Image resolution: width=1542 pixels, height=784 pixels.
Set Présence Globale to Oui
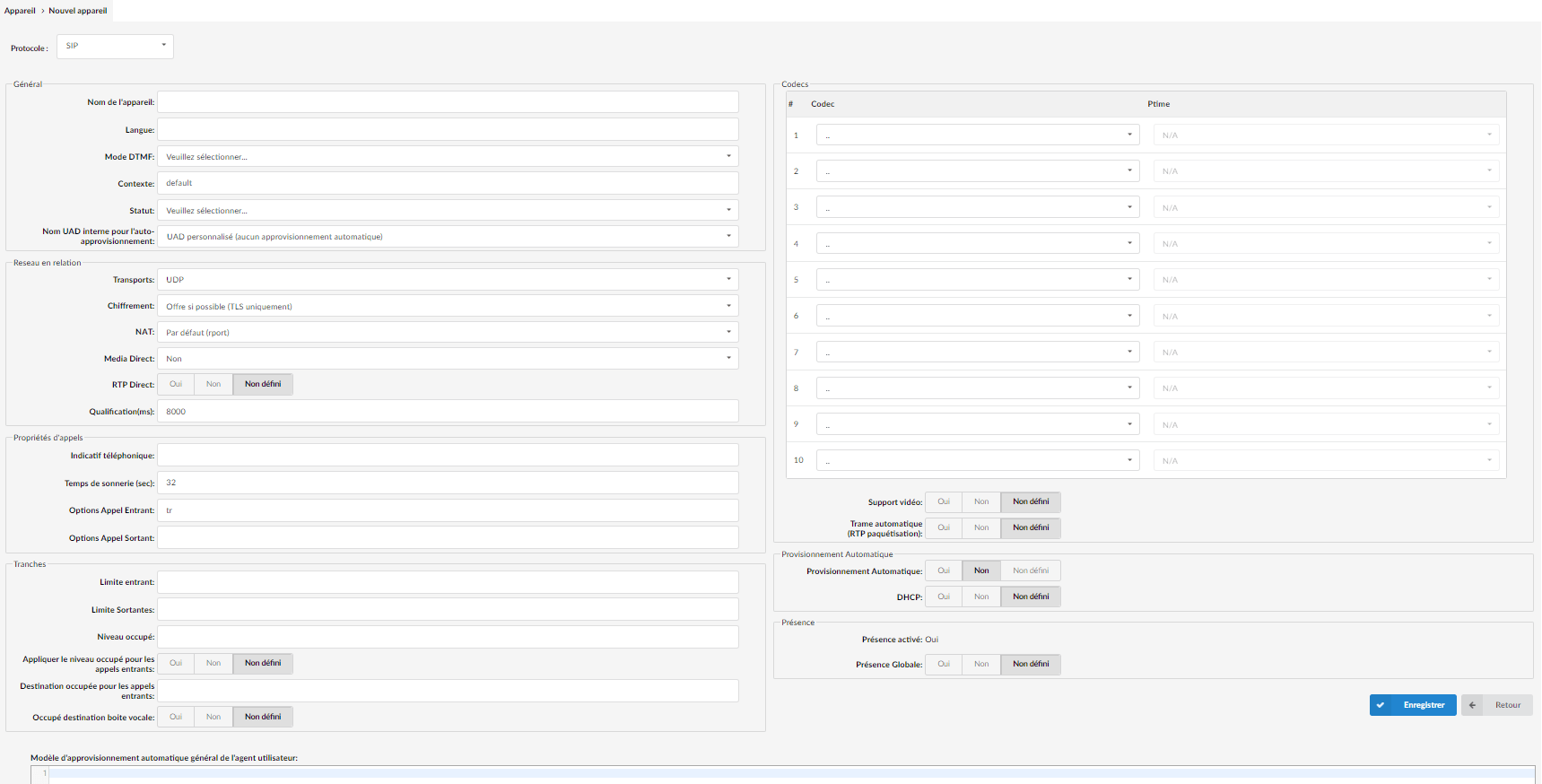tap(944, 664)
